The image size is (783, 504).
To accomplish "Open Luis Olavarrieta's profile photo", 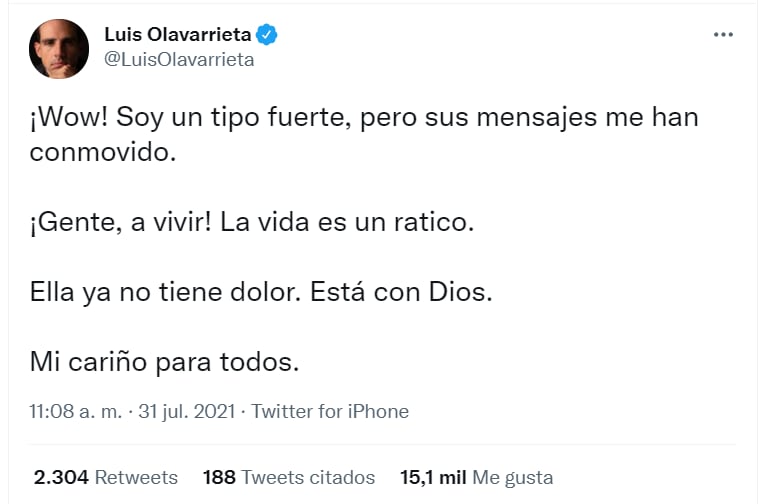I will click(60, 48).
